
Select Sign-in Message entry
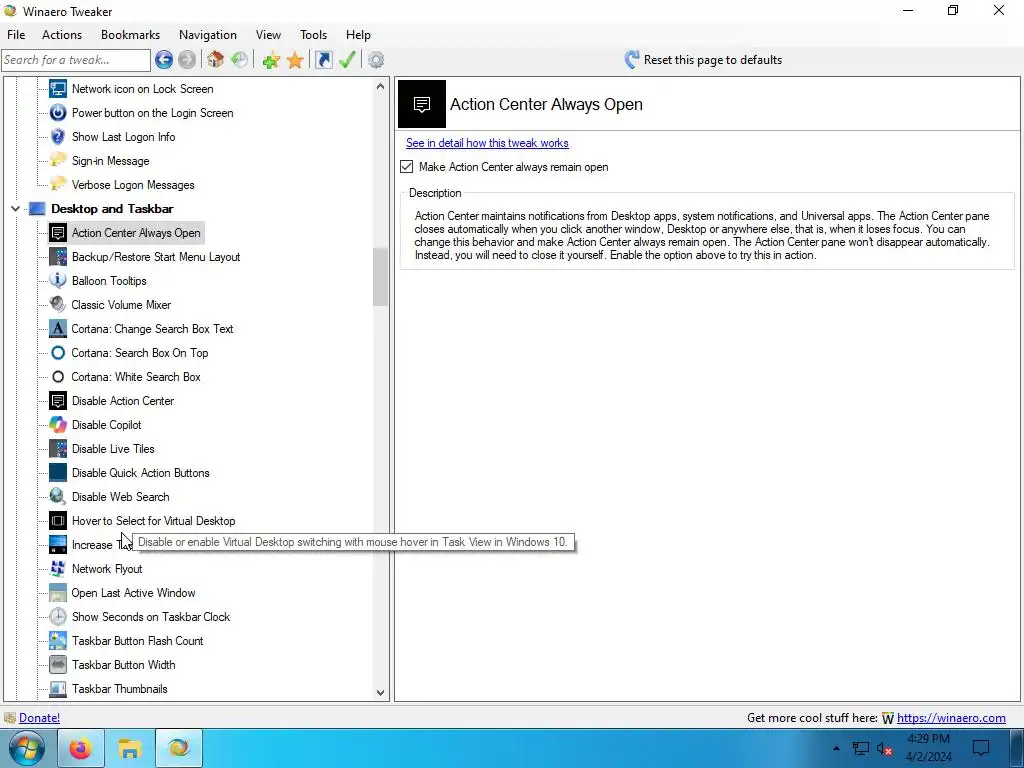click(x=110, y=161)
